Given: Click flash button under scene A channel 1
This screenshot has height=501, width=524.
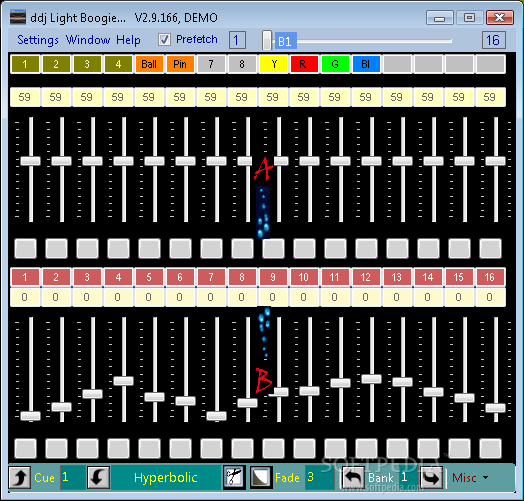Looking at the screenshot, I should coord(25,248).
